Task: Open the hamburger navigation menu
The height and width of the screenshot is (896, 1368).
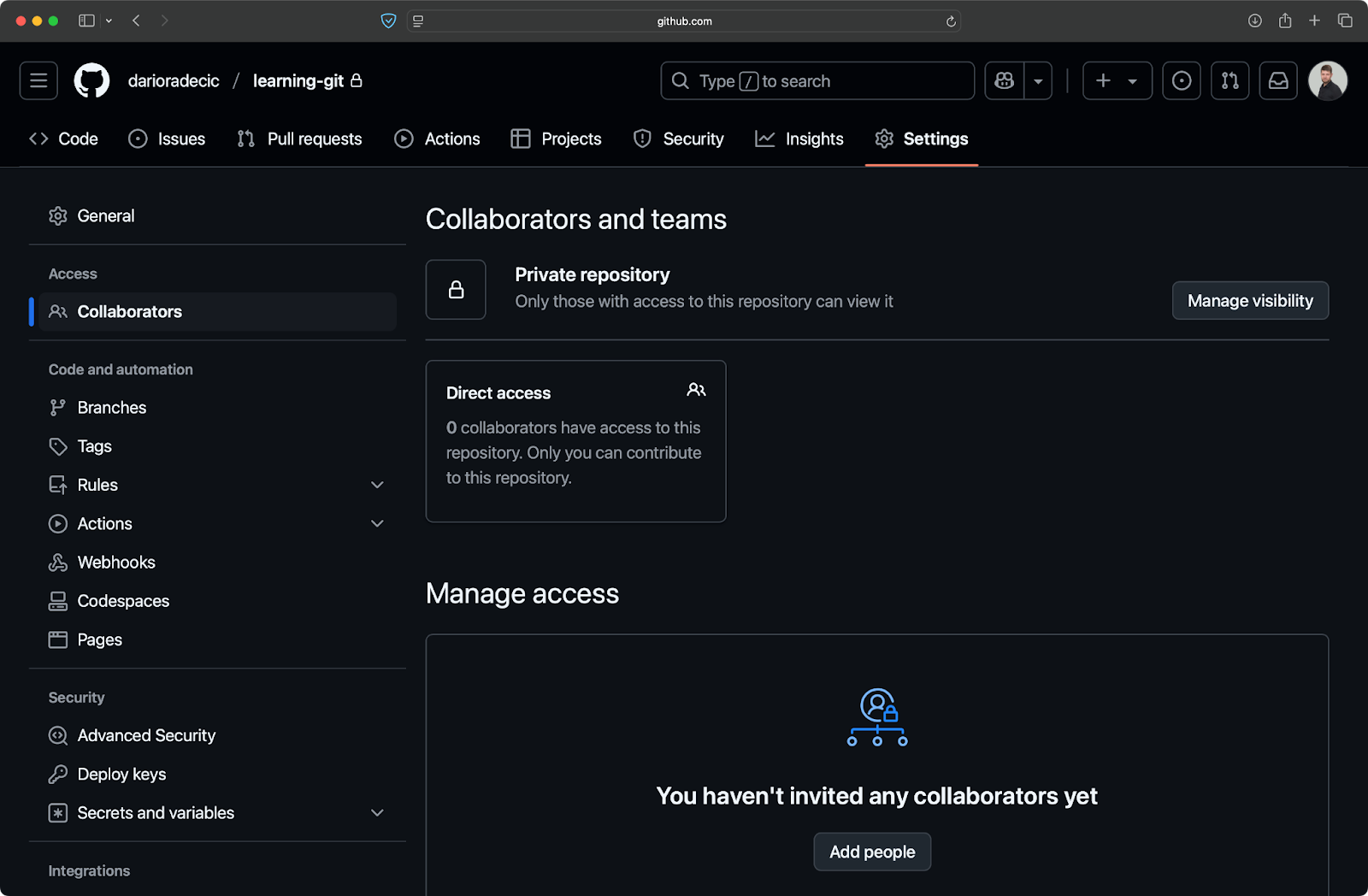Action: [38, 80]
